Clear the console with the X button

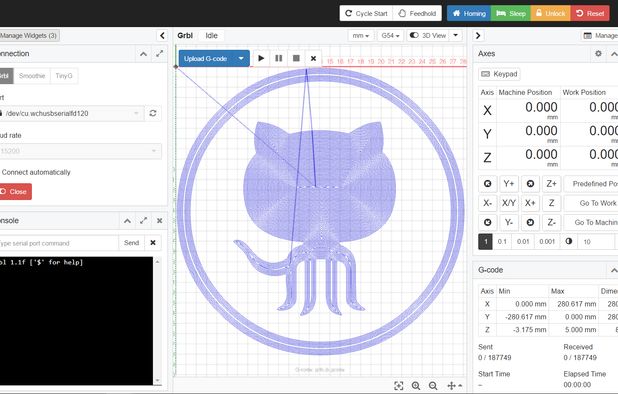click(x=153, y=243)
